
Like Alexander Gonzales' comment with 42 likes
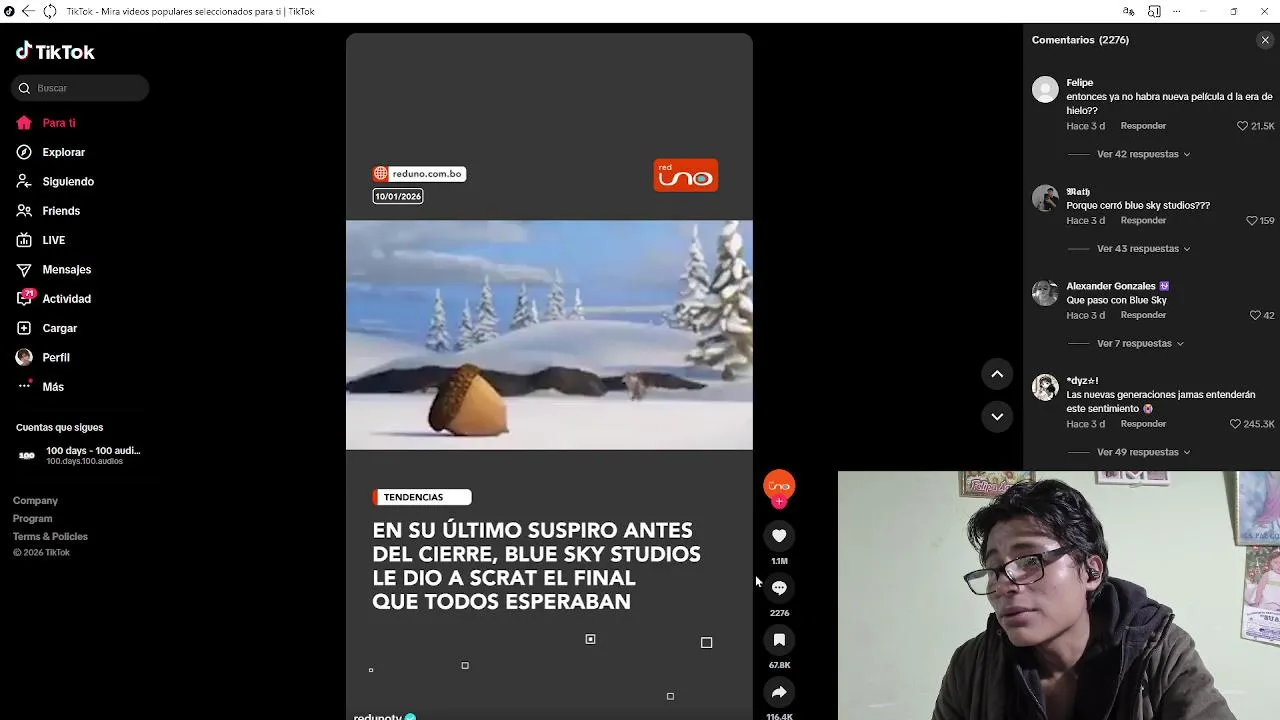click(x=1255, y=315)
